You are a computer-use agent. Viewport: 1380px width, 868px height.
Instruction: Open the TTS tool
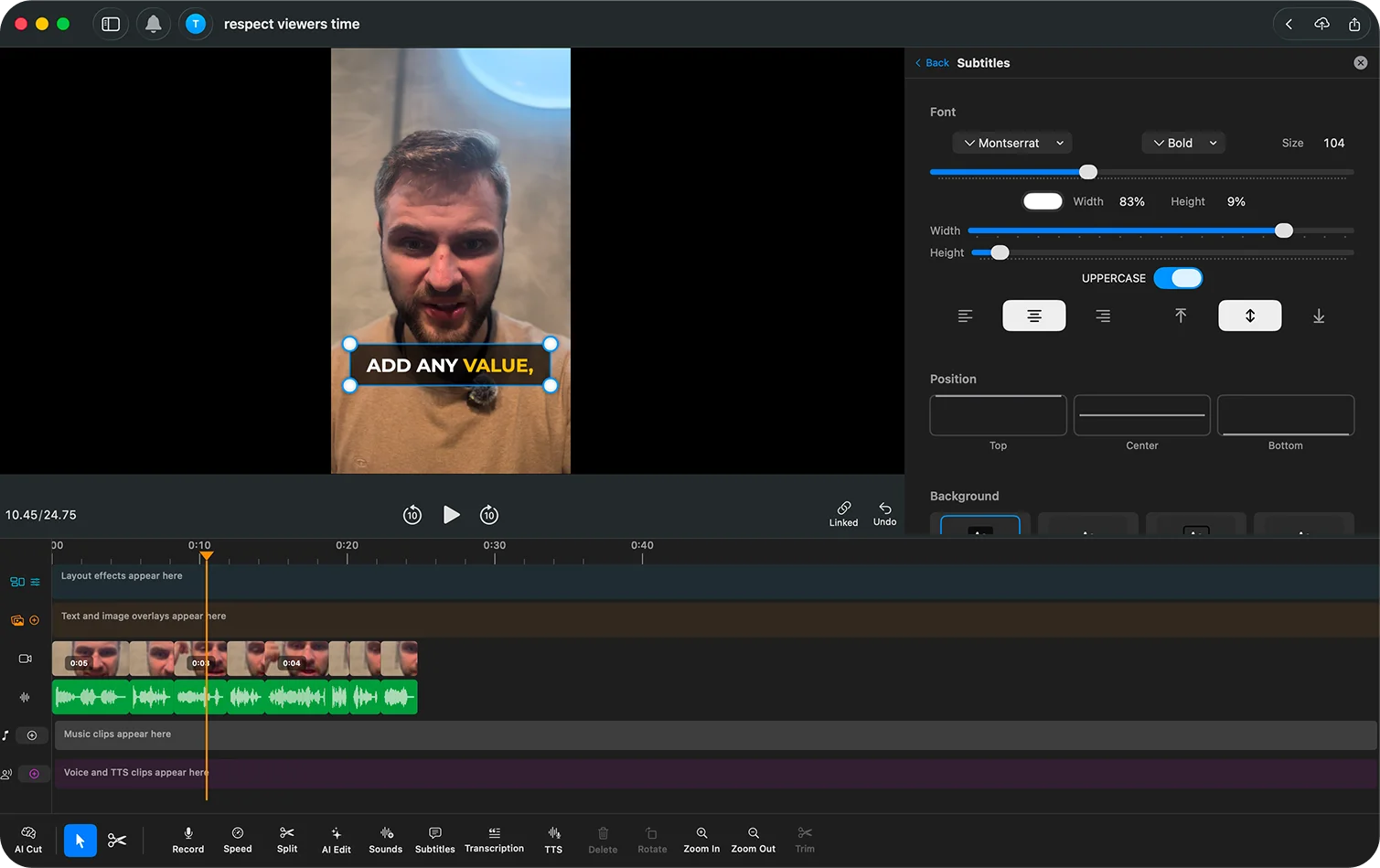(553, 840)
